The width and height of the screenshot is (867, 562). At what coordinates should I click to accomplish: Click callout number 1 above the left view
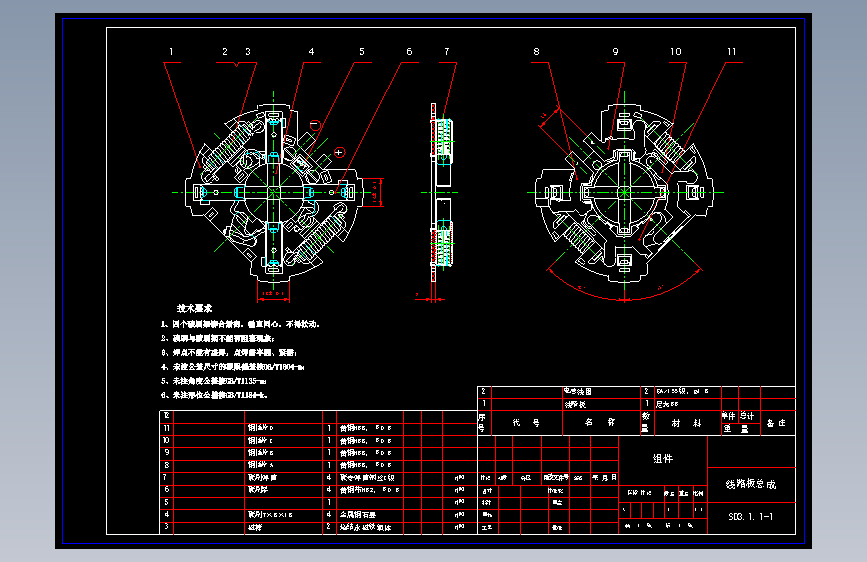click(x=171, y=51)
